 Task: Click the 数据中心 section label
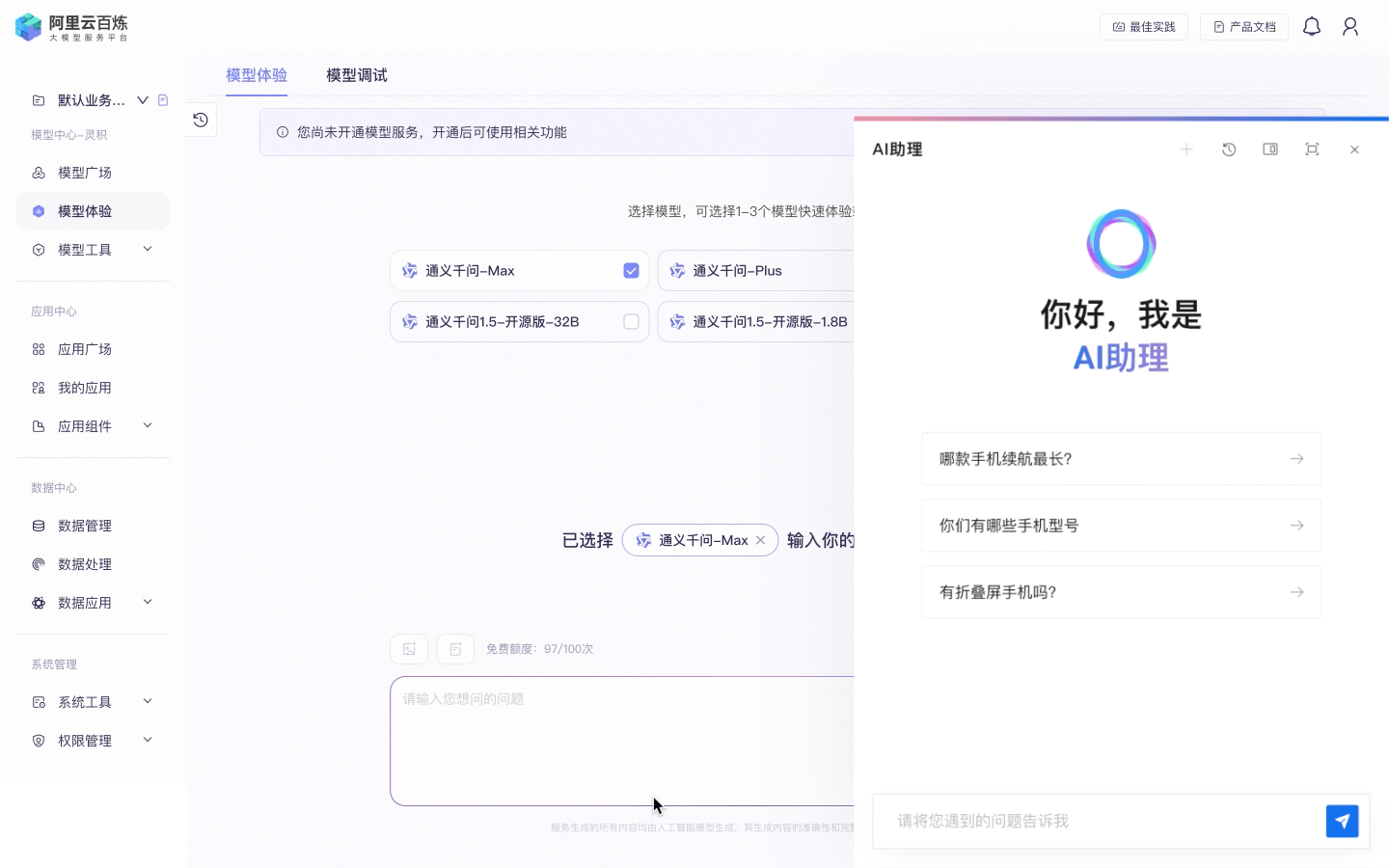54,488
